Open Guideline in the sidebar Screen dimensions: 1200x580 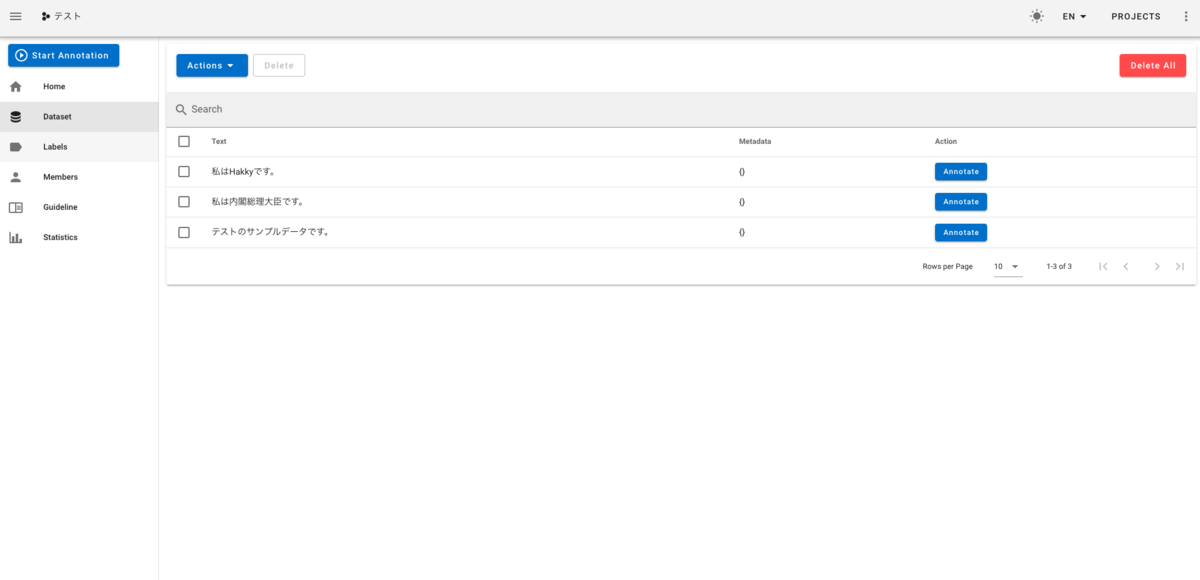[x=79, y=207]
